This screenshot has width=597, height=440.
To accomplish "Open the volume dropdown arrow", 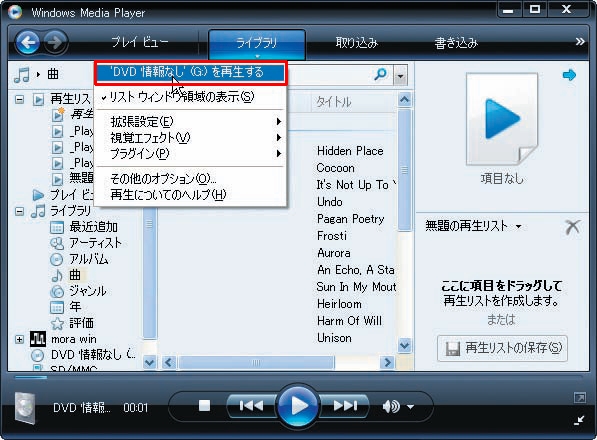I will click(410, 407).
